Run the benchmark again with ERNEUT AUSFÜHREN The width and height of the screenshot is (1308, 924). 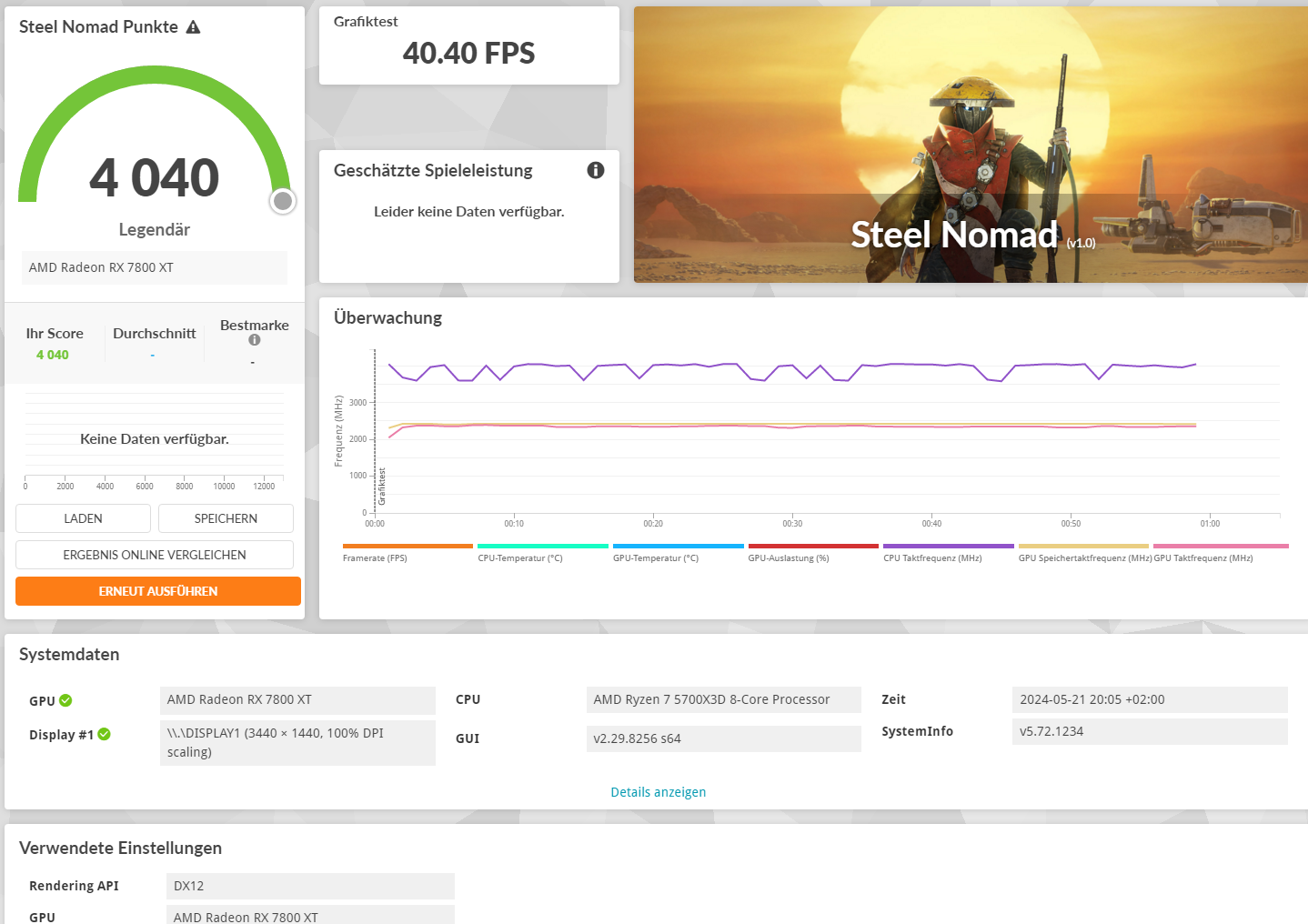tap(158, 591)
